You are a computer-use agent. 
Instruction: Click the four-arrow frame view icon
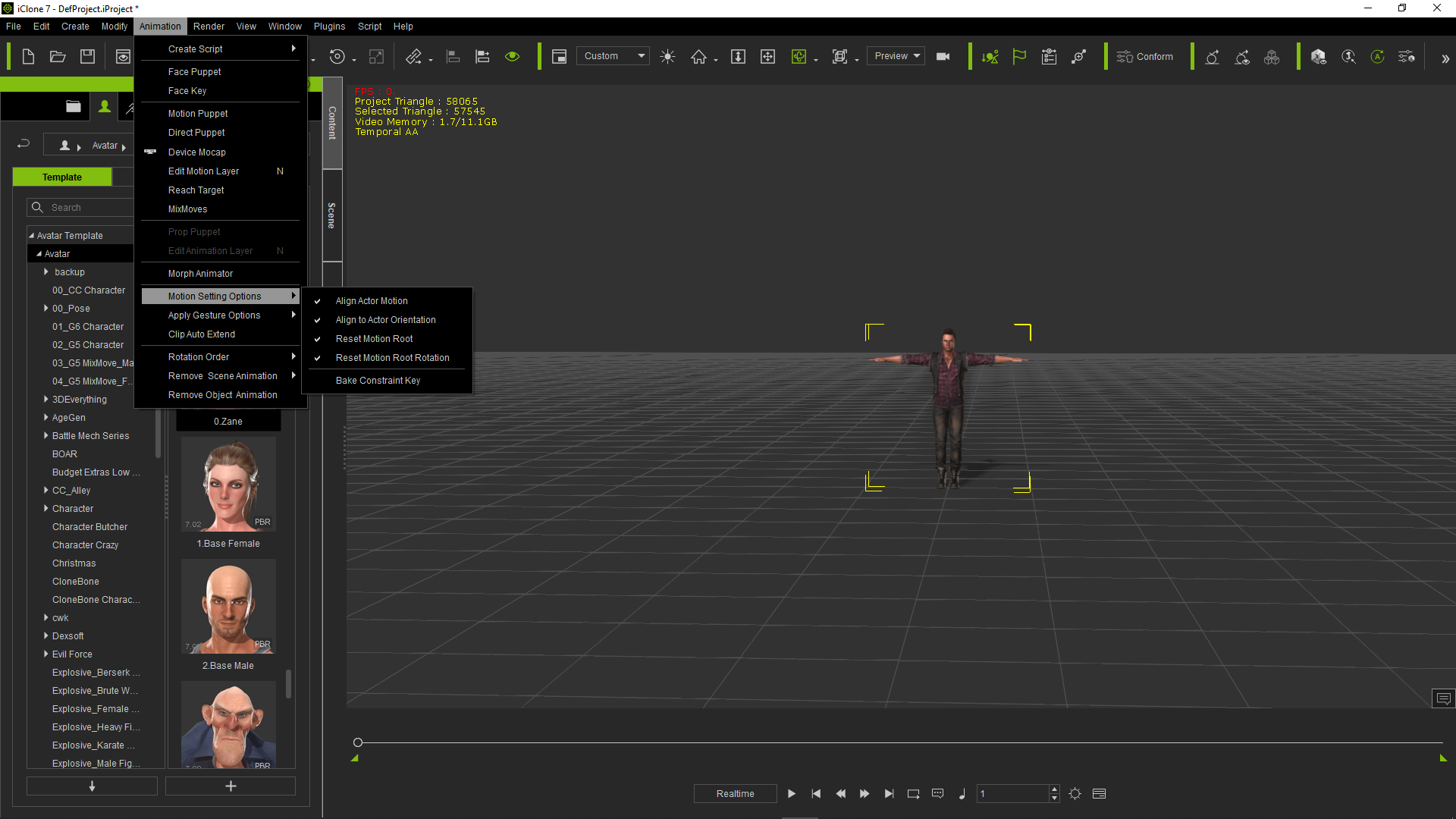(767, 56)
